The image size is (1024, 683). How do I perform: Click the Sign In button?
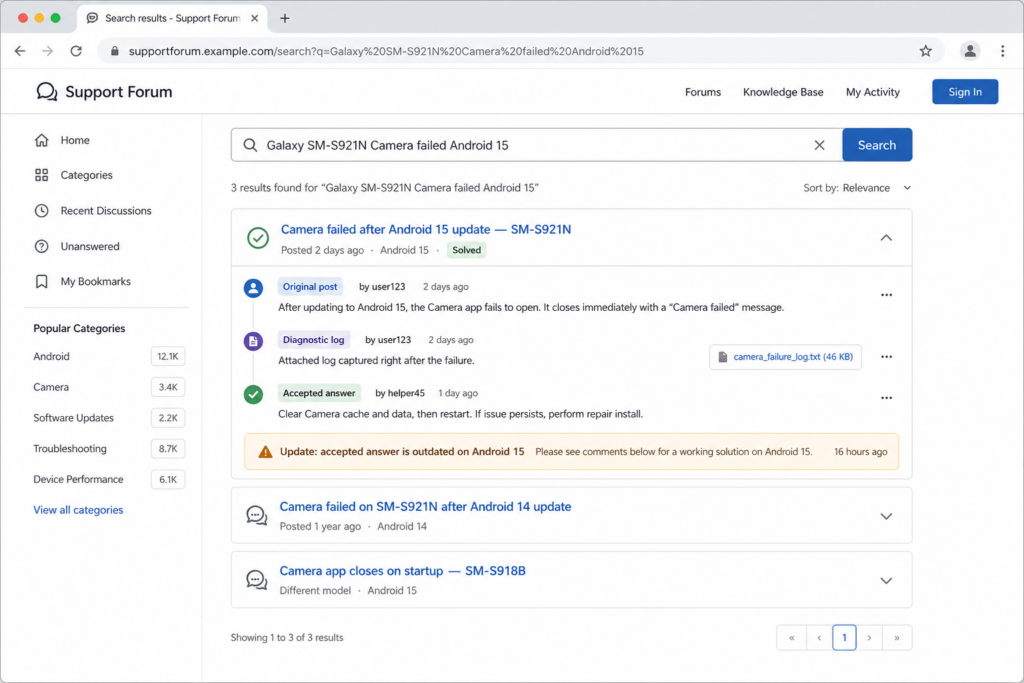pos(965,92)
